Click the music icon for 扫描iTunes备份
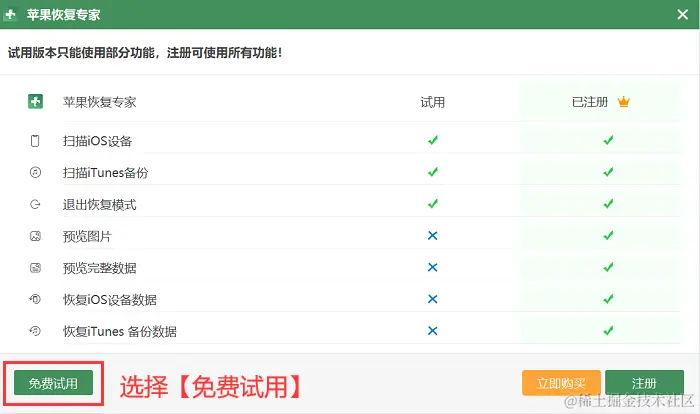 tap(35, 172)
